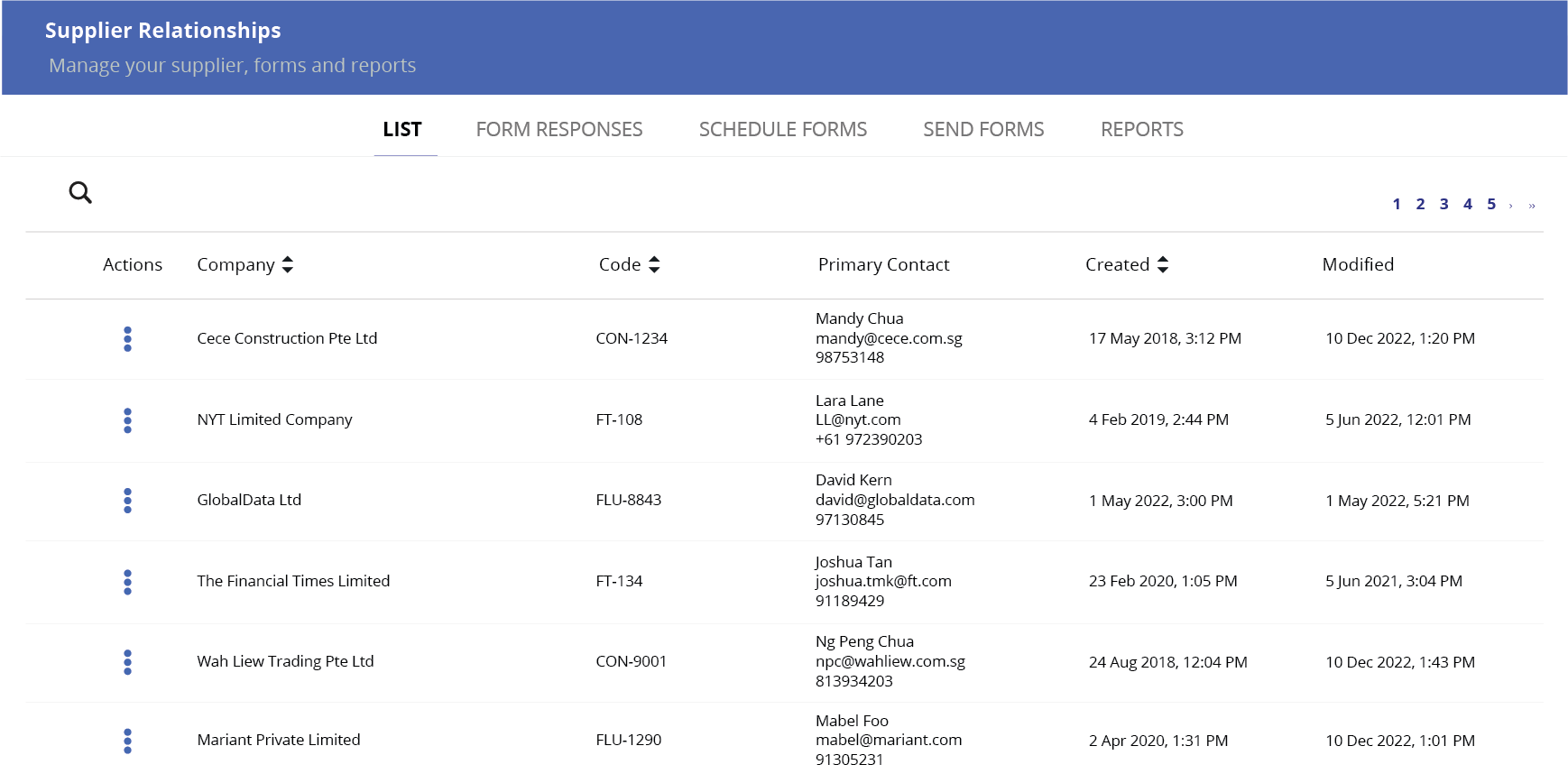Click email mandy@cece.com.sg
Screen dimensions: 1568x783
click(x=889, y=338)
